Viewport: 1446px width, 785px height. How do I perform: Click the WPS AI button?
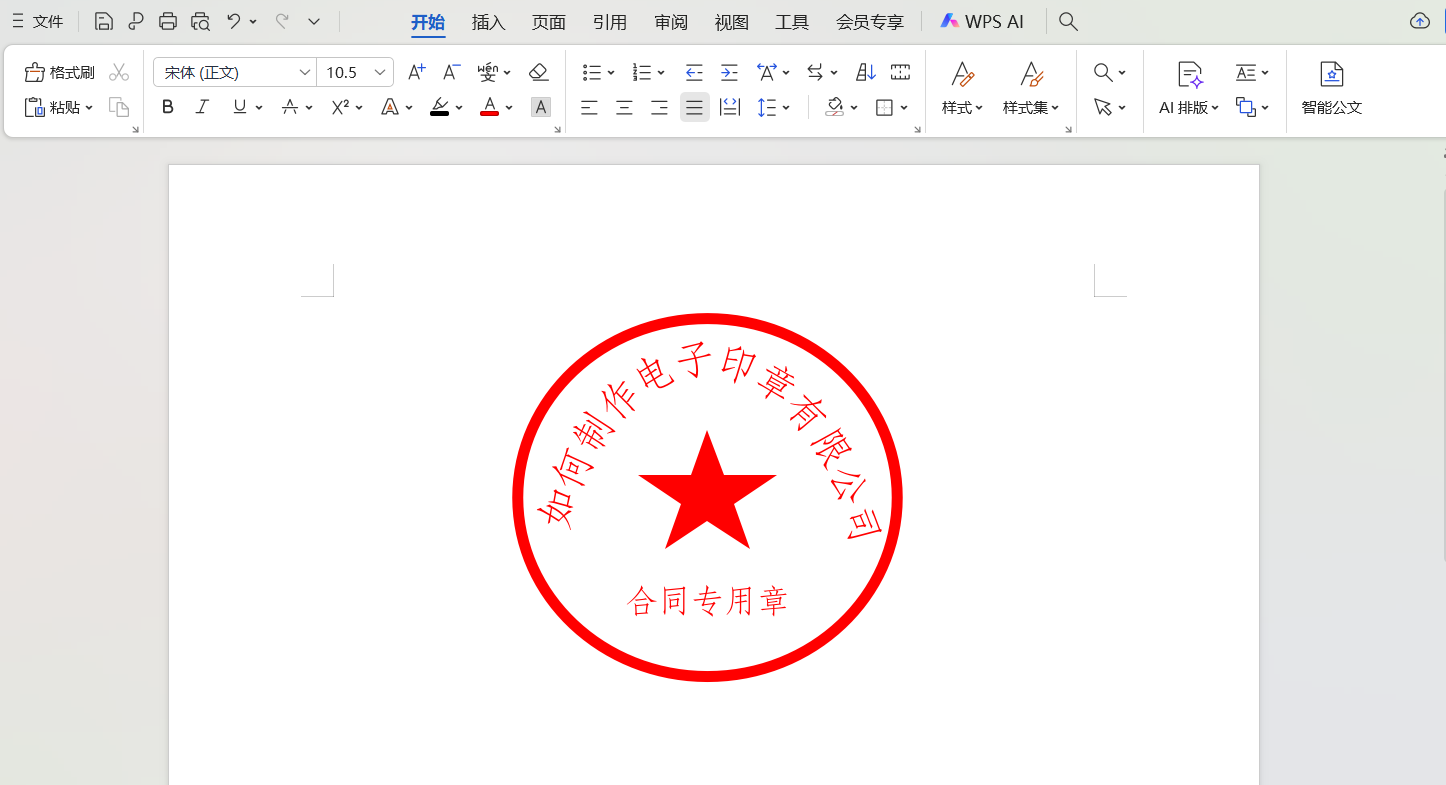click(x=983, y=20)
